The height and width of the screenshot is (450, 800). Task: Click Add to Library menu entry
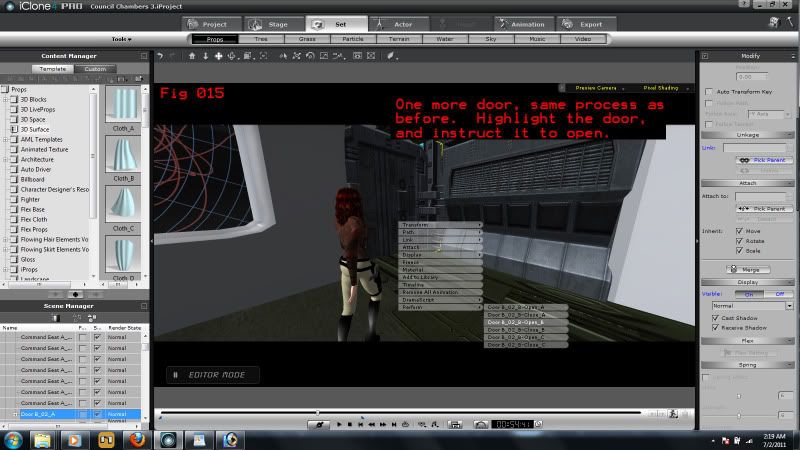(x=440, y=277)
